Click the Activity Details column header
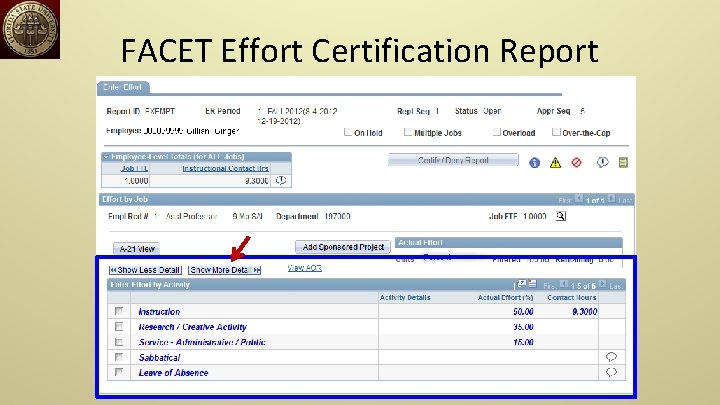Image resolution: width=720 pixels, height=405 pixels. [x=405, y=298]
